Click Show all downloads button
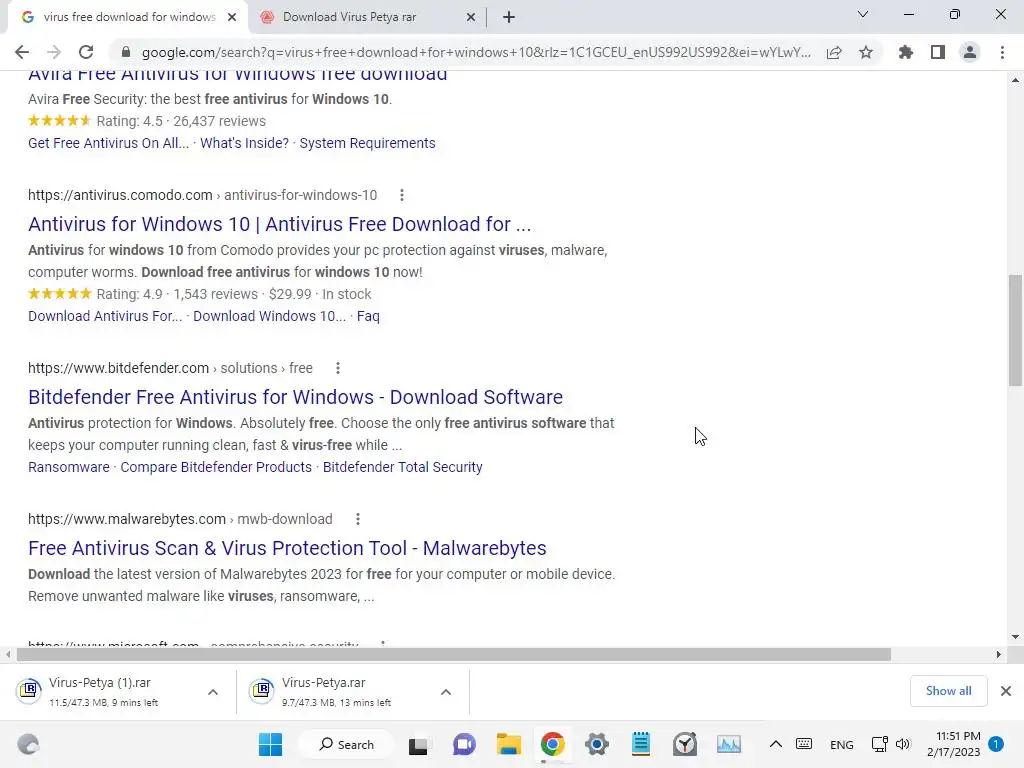 click(948, 691)
